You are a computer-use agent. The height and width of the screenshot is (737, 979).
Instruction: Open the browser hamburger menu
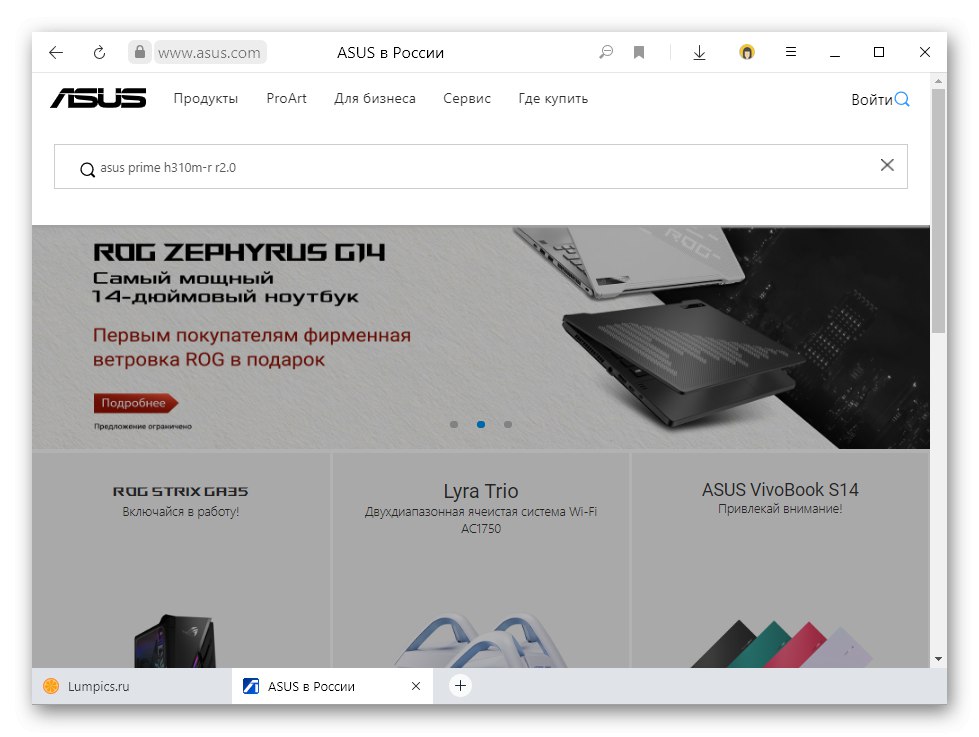790,52
